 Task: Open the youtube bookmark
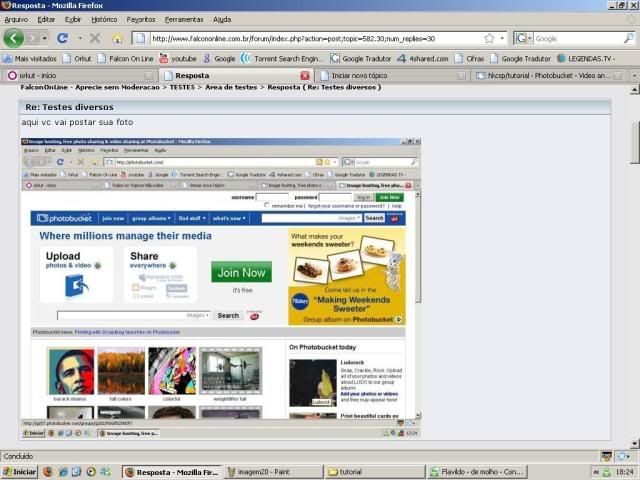pos(178,58)
